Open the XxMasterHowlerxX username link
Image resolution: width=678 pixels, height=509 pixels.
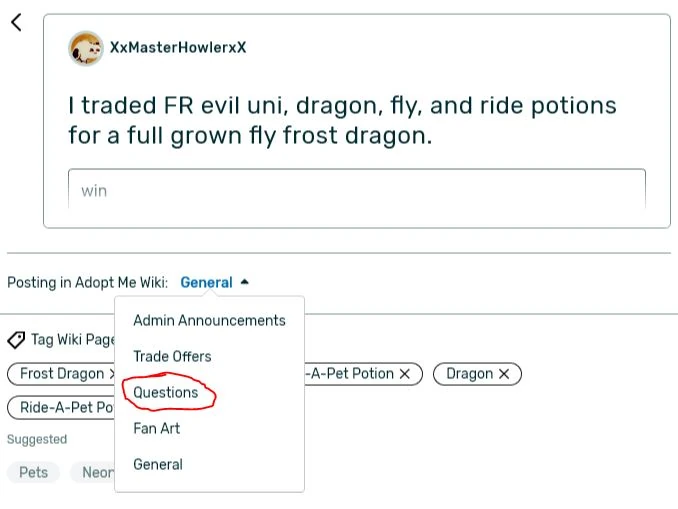[x=178, y=48]
